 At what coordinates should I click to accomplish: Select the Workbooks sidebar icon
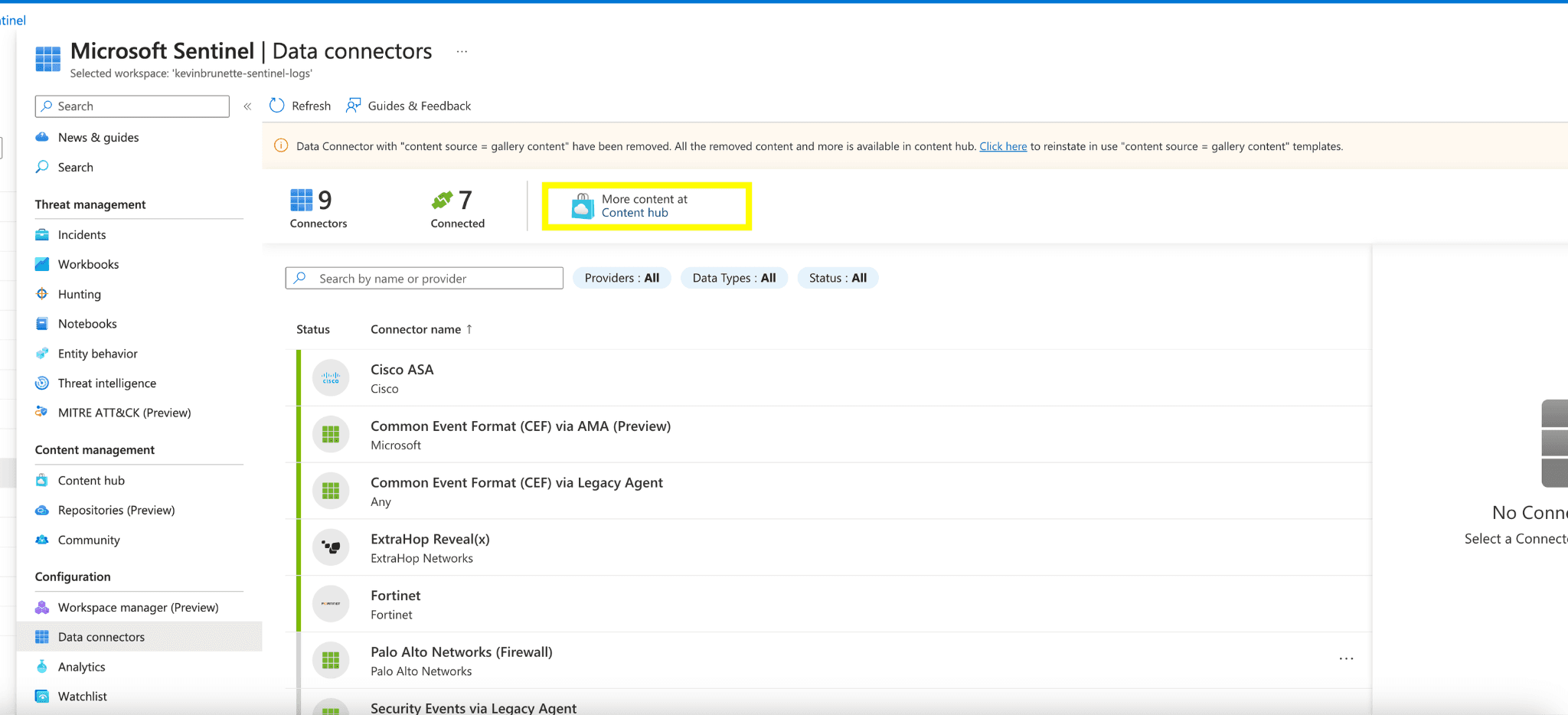point(42,264)
